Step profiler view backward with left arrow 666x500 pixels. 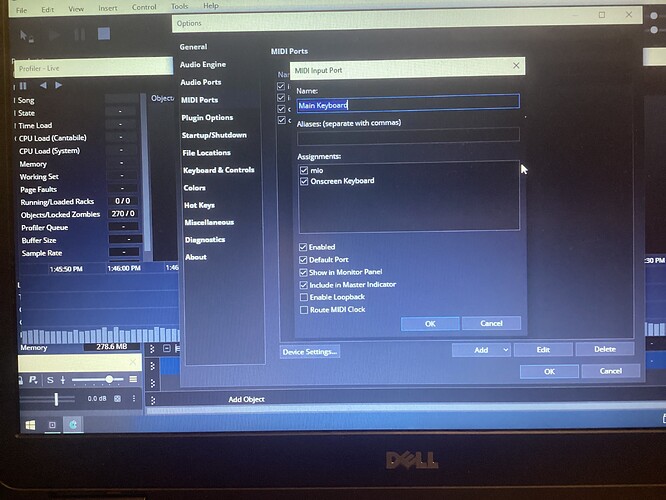43,85
